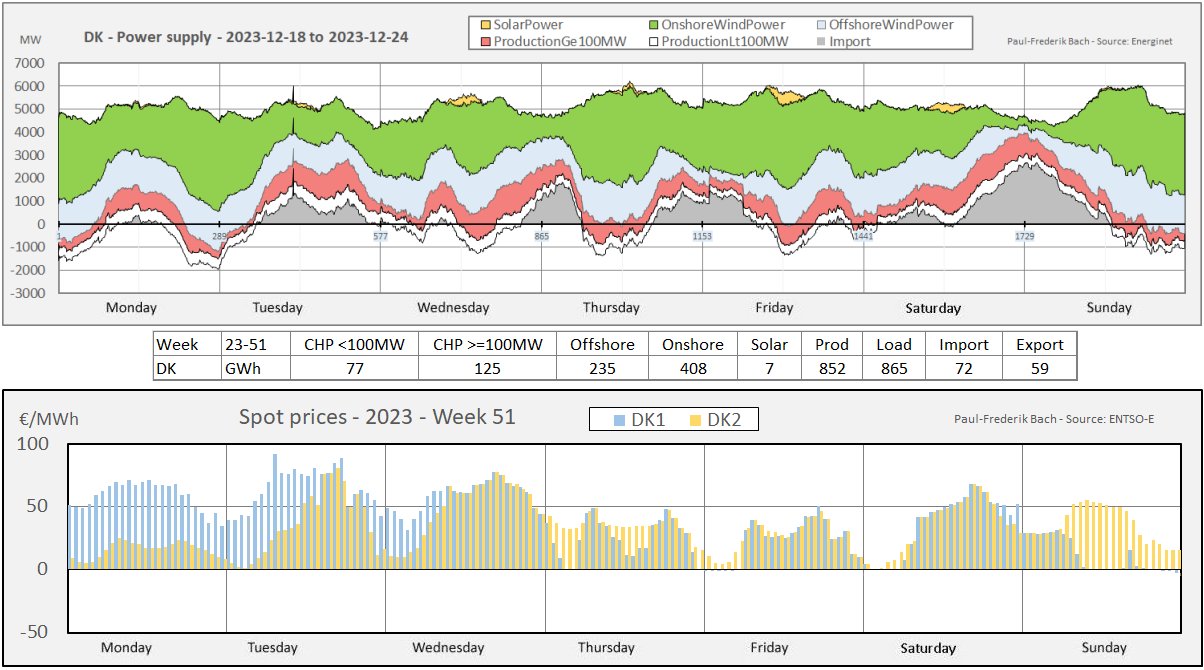Select the Export header cell in table
The image size is (1204, 670).
coord(1039,344)
